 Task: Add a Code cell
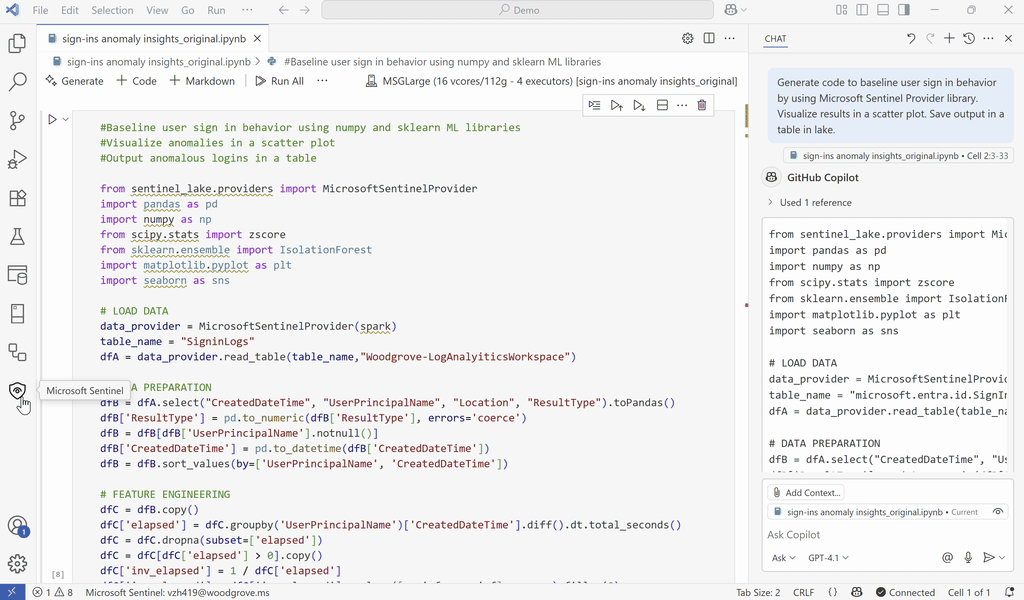(x=136, y=81)
